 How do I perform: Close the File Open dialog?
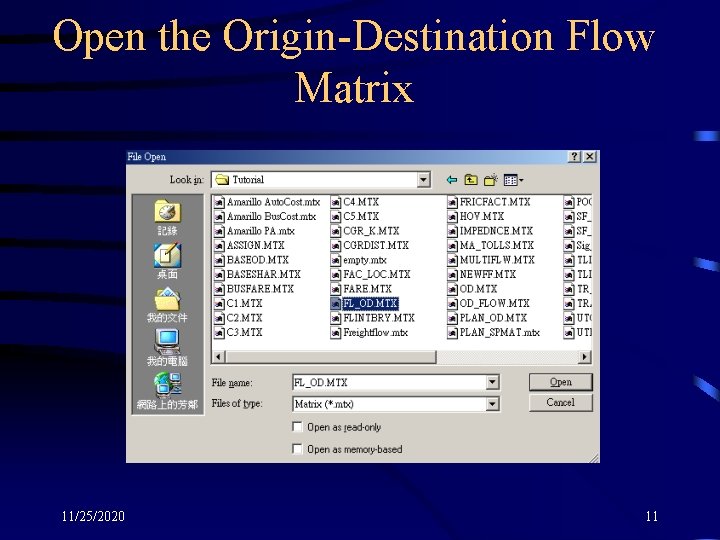(590, 157)
